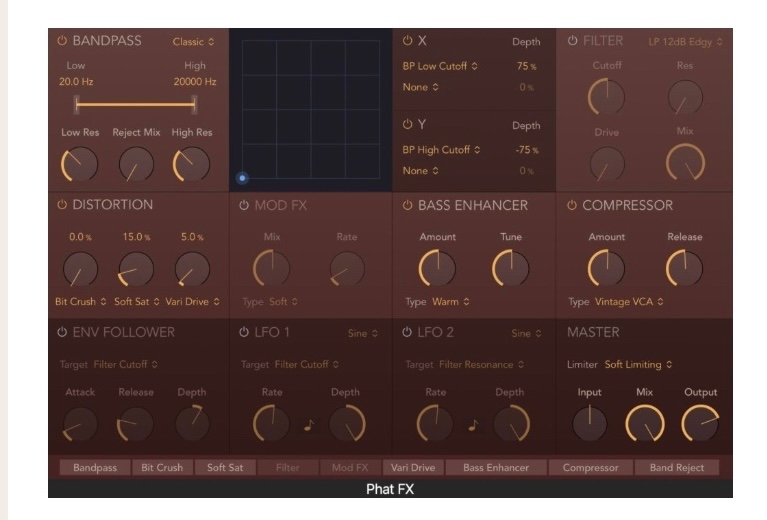767x520 pixels.
Task: Click the Bit Crush button in effect order strip
Action: (x=162, y=467)
